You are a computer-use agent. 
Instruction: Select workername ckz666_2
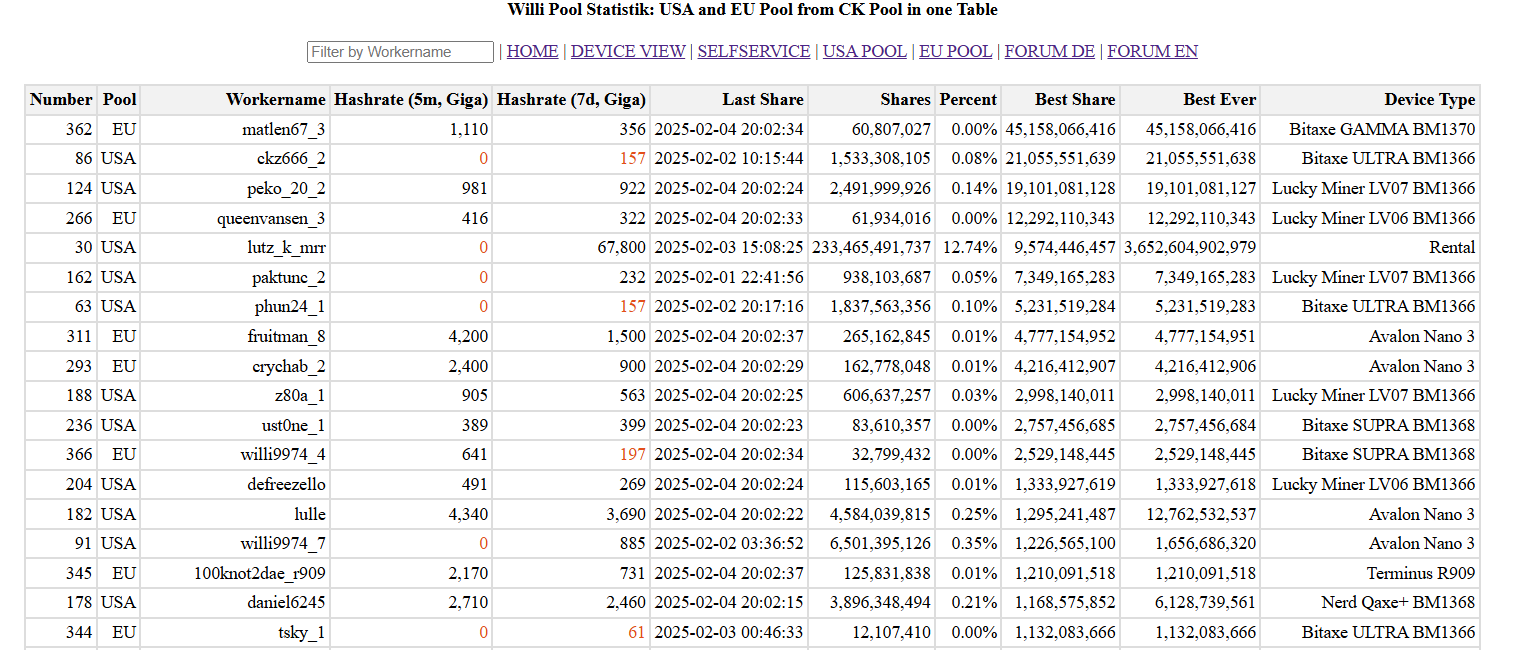pos(291,159)
